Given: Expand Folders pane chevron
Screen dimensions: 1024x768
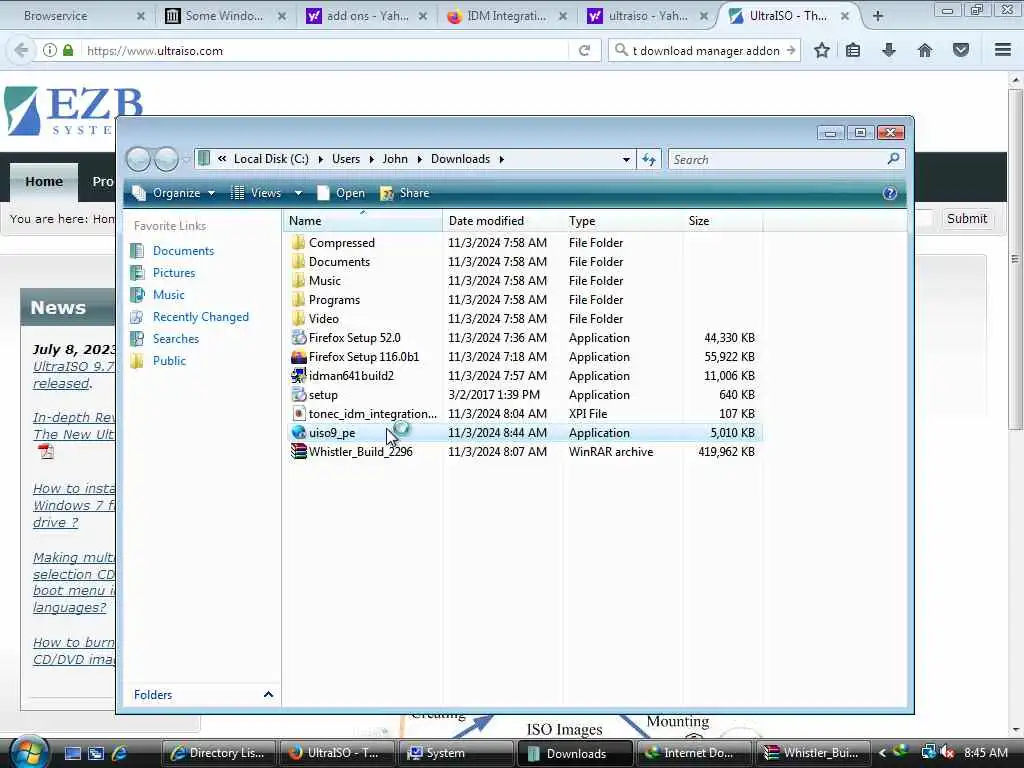Looking at the screenshot, I should (x=268, y=694).
